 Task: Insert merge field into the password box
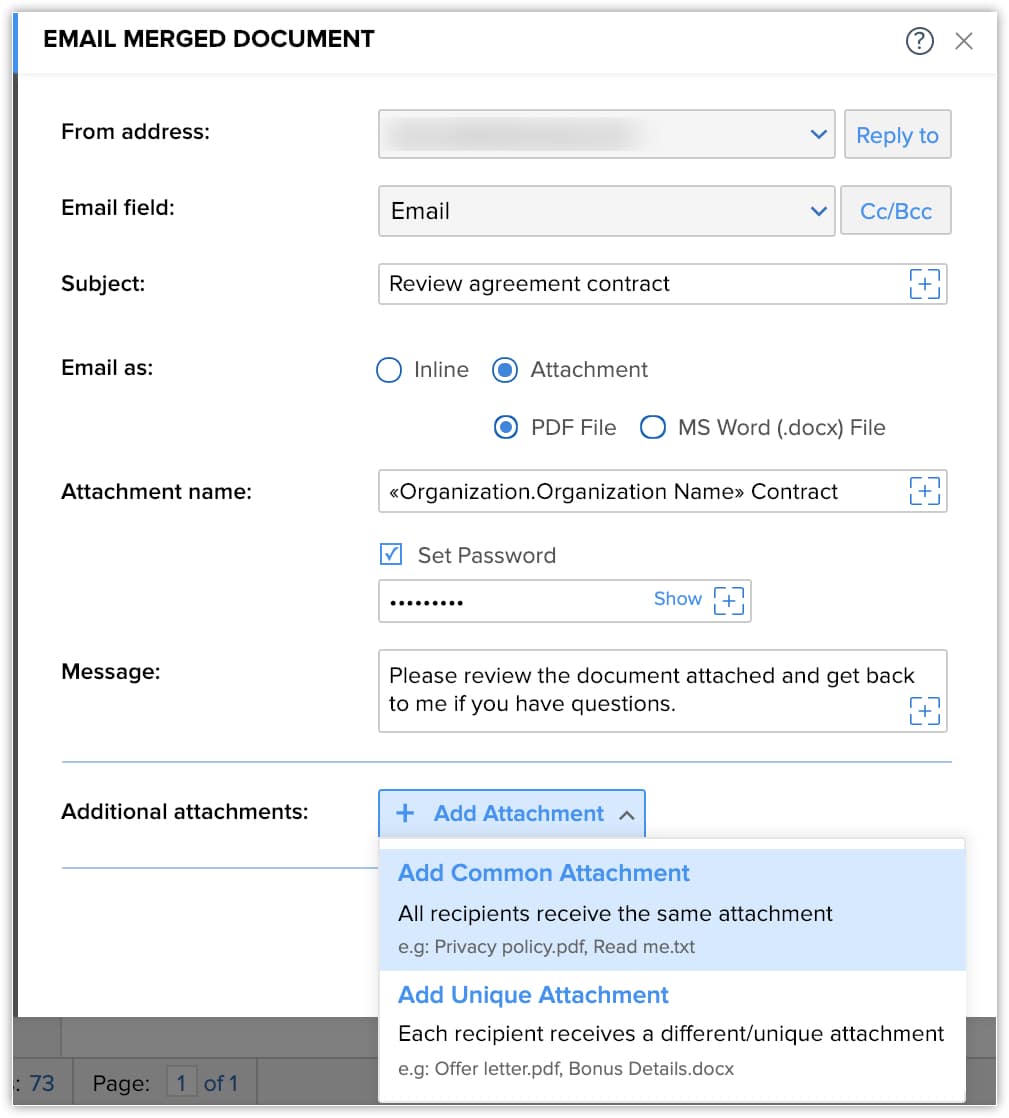(x=729, y=600)
